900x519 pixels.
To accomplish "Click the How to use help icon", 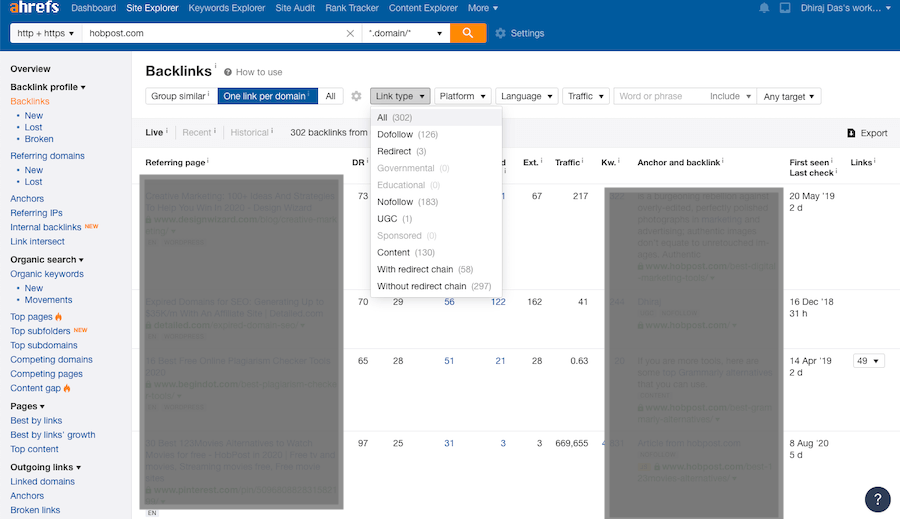I will (x=228, y=72).
